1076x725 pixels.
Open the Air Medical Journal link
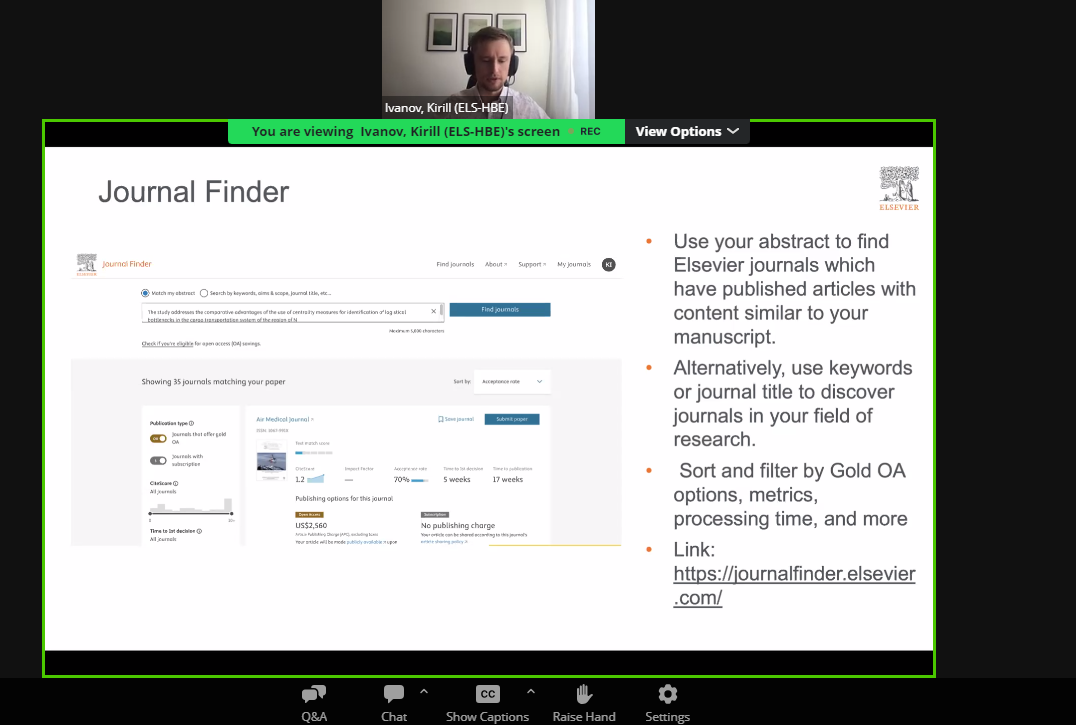[283, 419]
